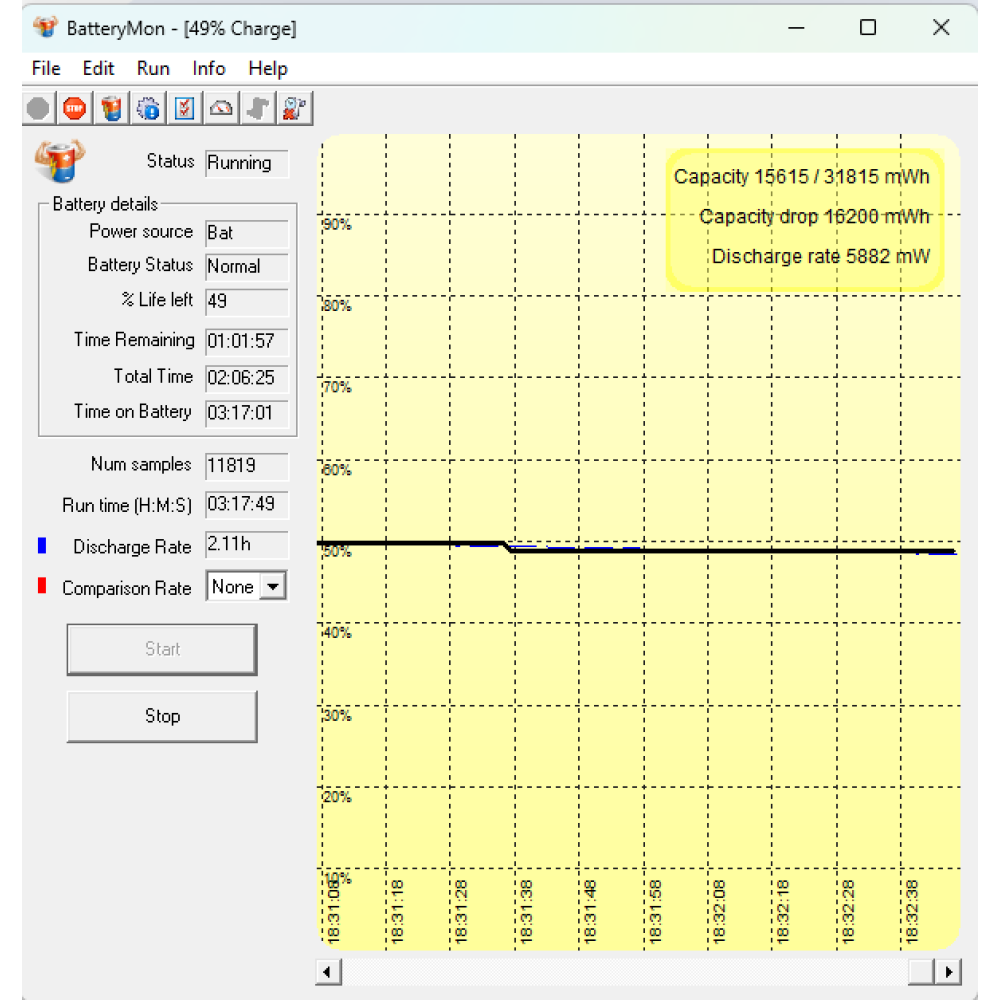
Task: Click the red Stop sign toolbar icon
Action: tap(75, 108)
